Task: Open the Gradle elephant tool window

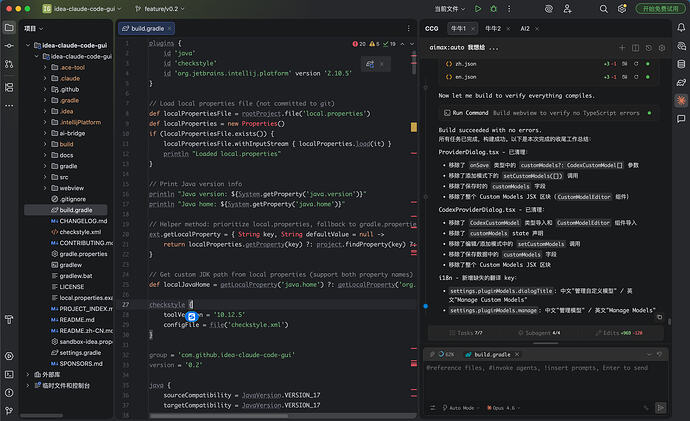Action: [681, 82]
